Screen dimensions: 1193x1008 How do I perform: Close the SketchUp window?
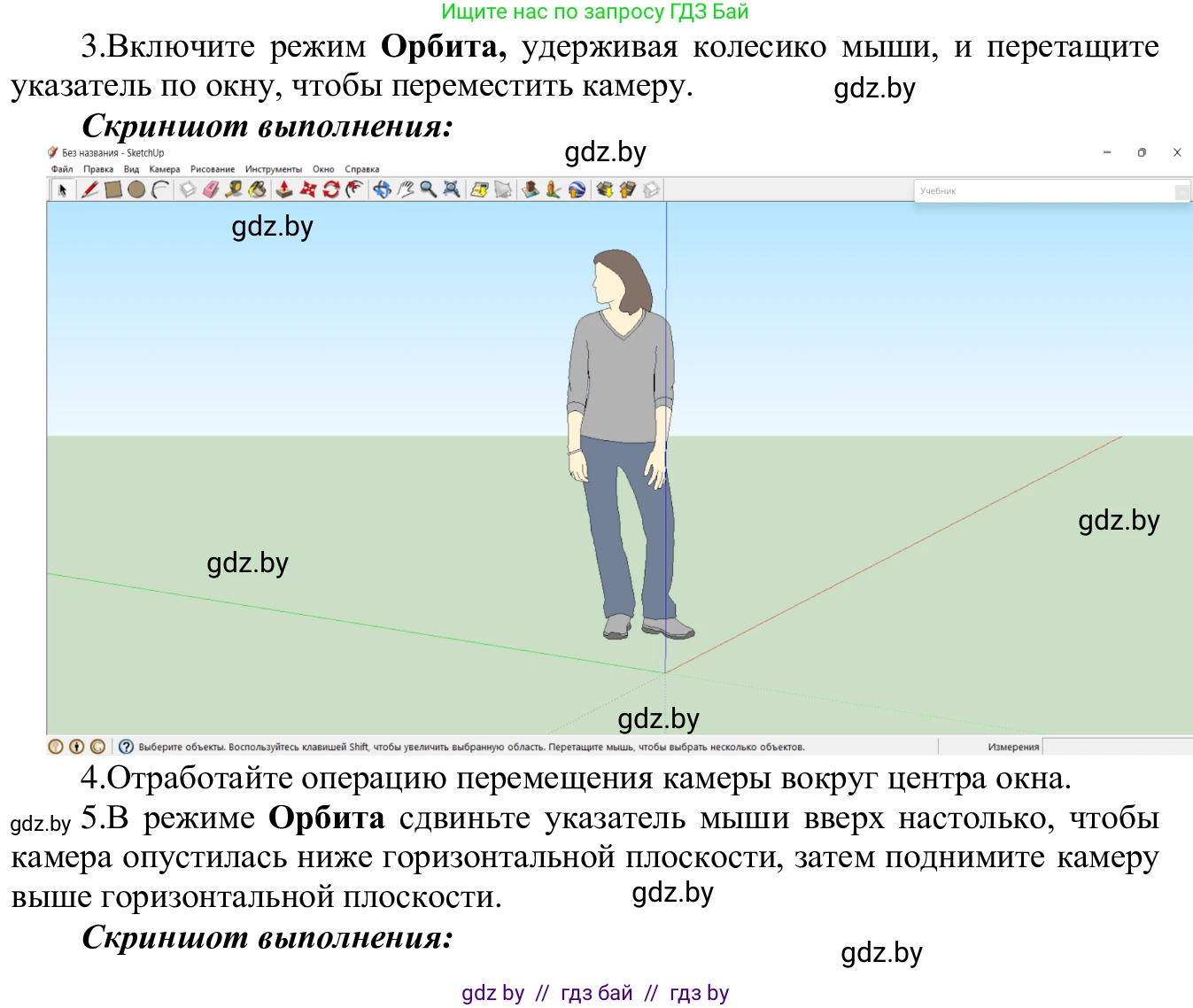coord(1177,152)
